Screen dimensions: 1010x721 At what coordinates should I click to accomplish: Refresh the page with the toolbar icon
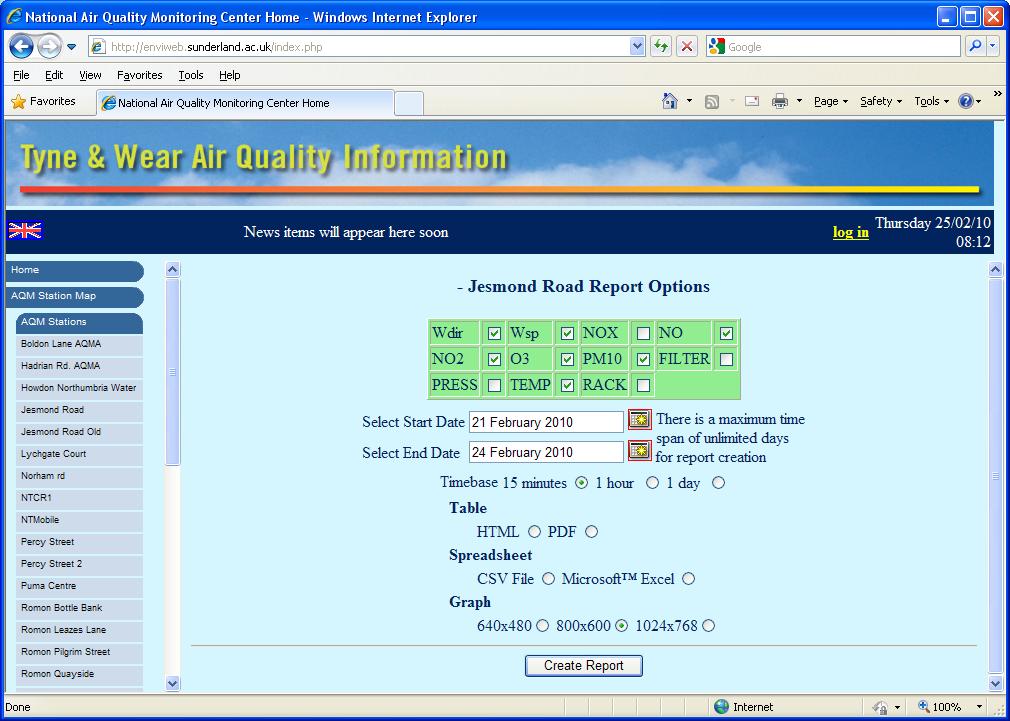[661, 46]
